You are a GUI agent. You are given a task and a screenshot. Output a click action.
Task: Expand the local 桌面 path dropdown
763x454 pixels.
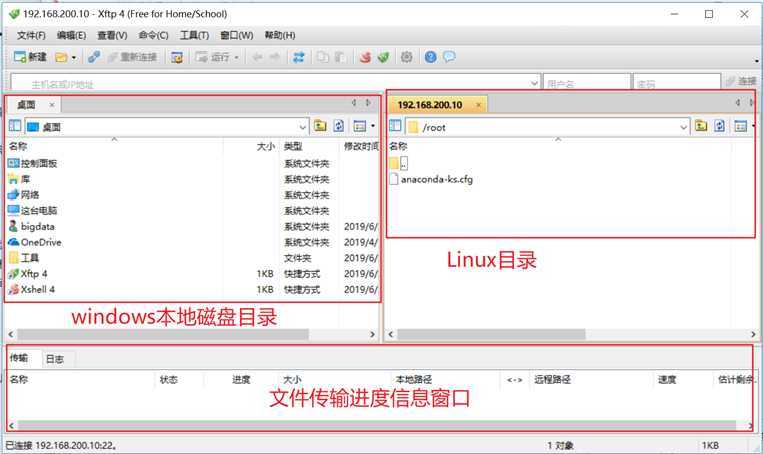(303, 127)
